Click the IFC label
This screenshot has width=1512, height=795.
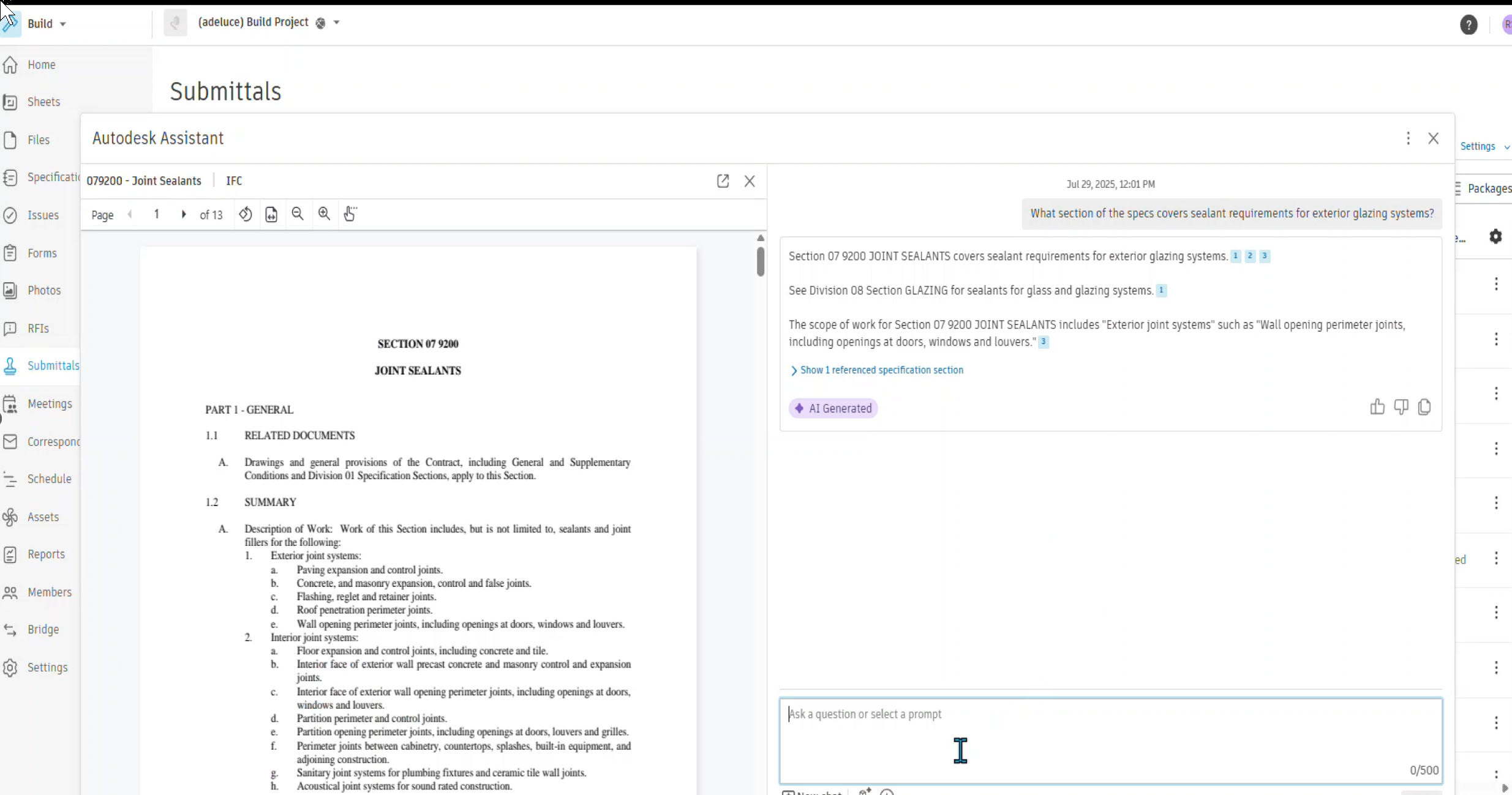tap(234, 181)
